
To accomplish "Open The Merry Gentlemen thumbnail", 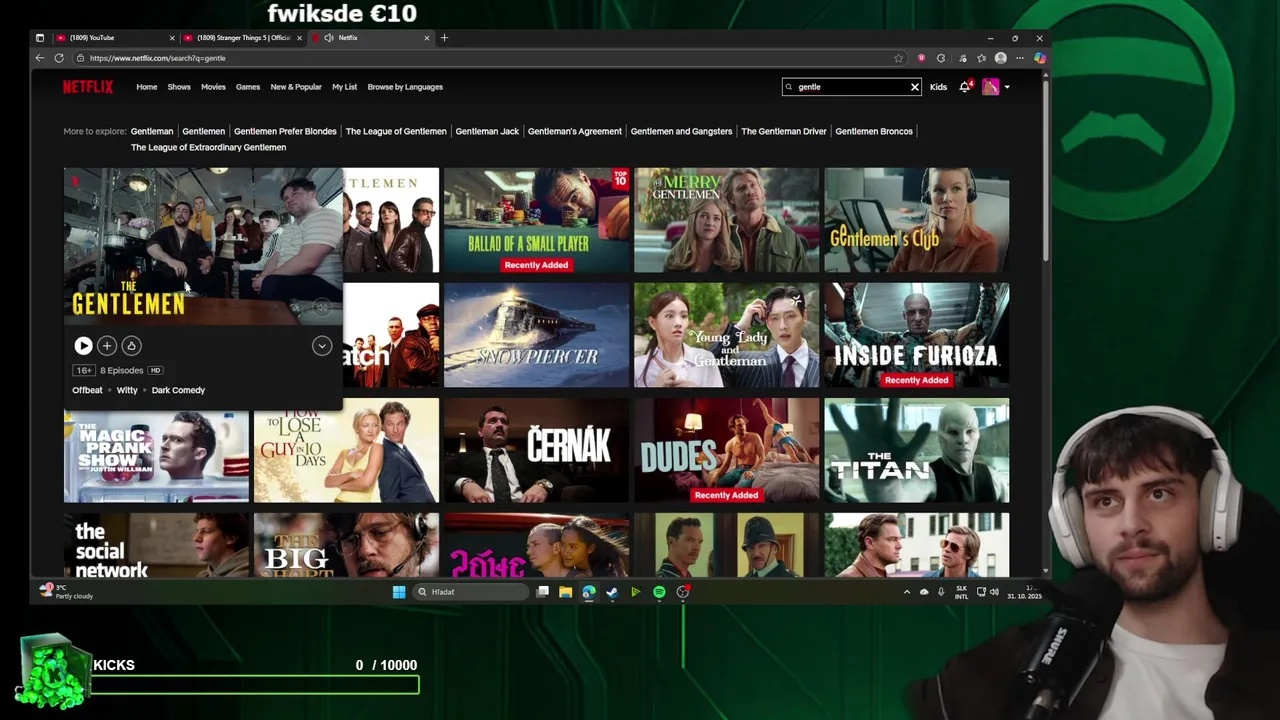I will point(726,220).
